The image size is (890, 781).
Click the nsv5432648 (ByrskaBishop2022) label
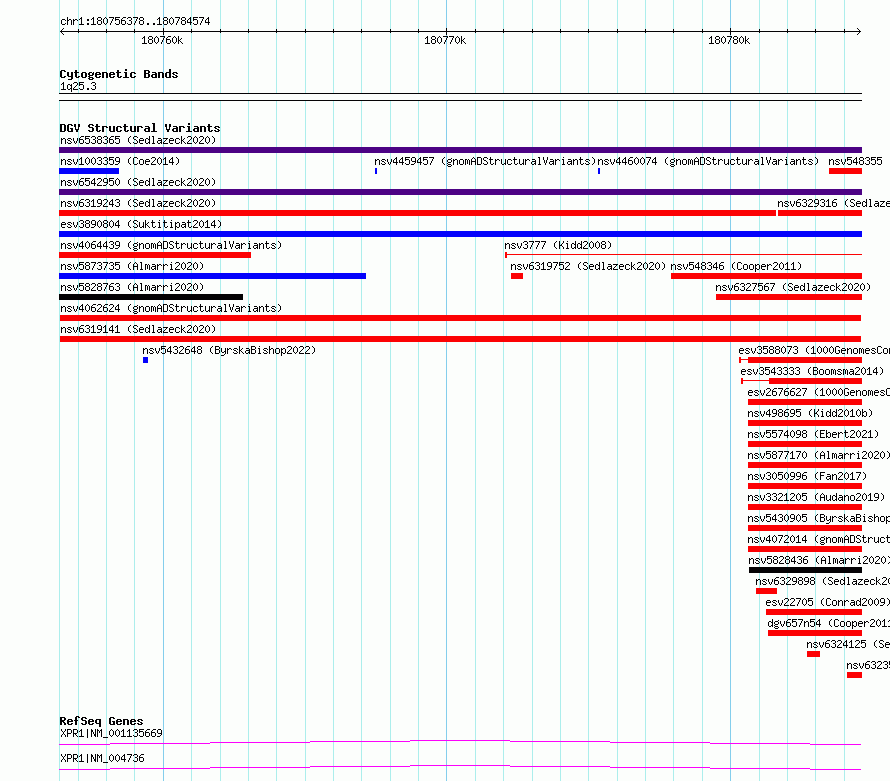pos(229,350)
